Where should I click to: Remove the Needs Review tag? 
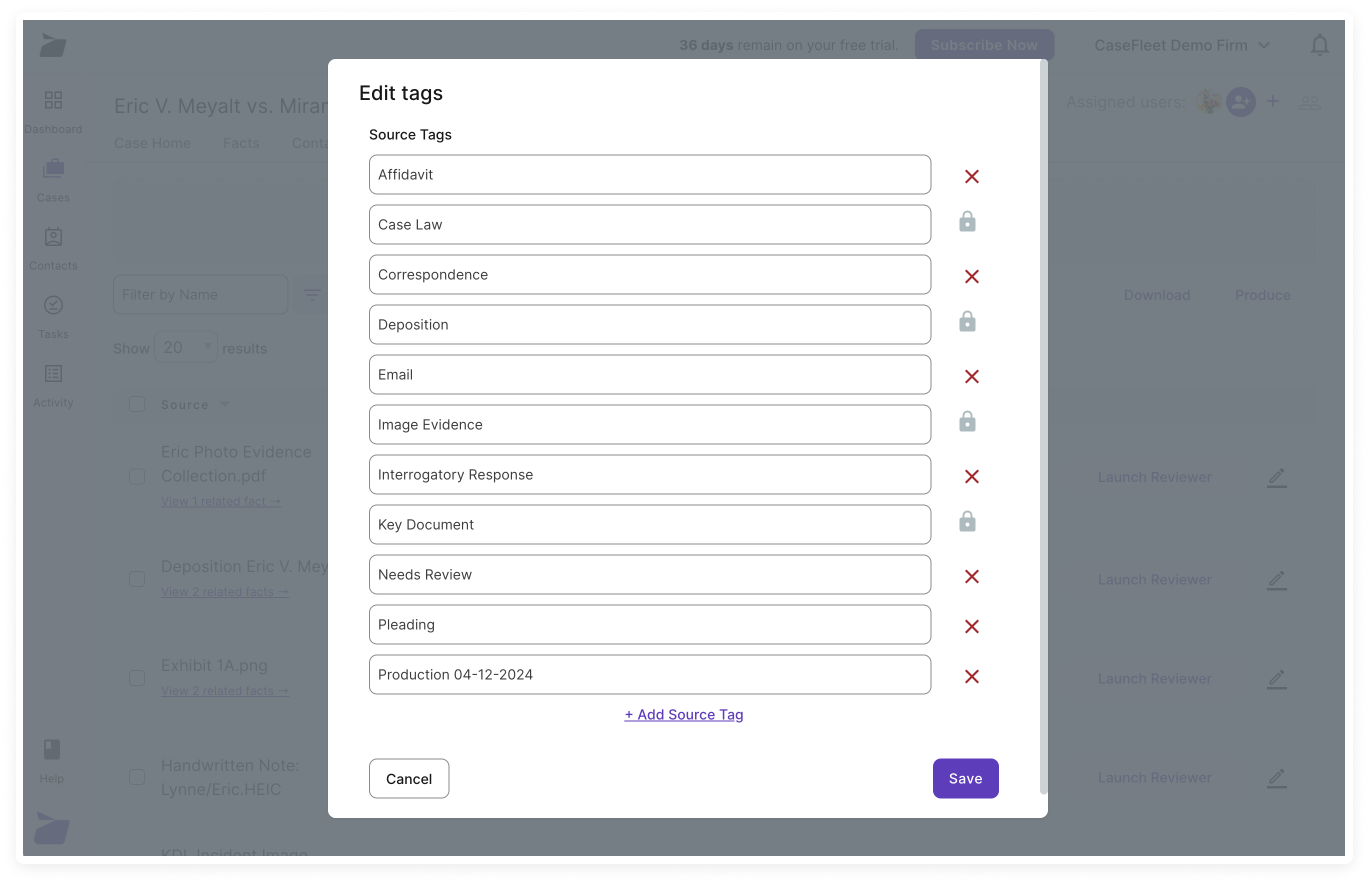pyautogui.click(x=971, y=576)
